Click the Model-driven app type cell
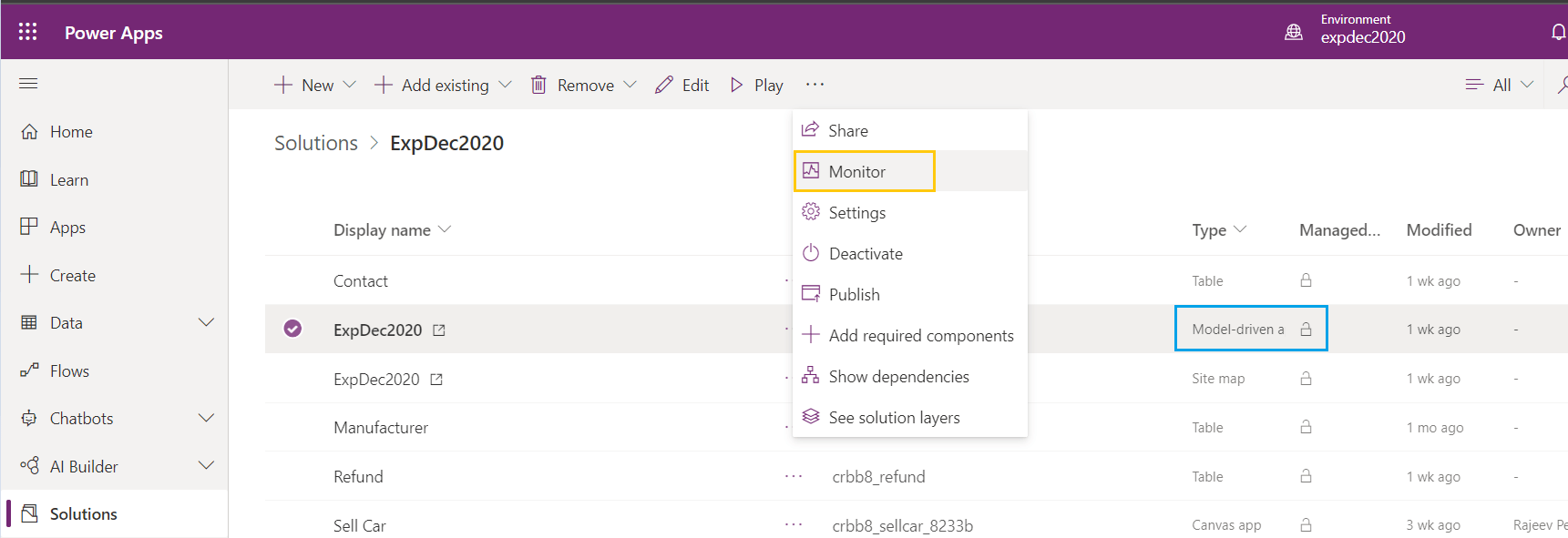The height and width of the screenshot is (538, 1568). (1237, 330)
